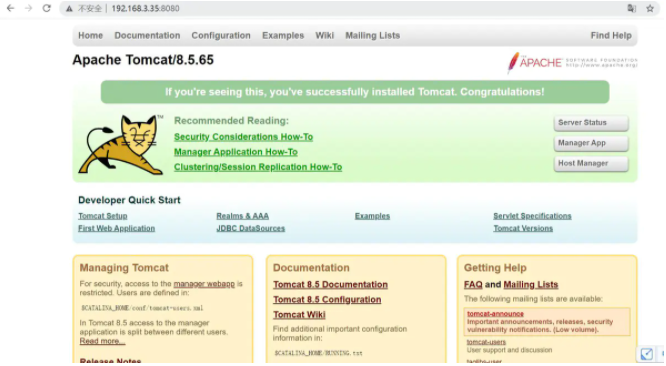Reload the page with the refresh icon
Screen dimensions: 666x366
(x=47, y=8)
